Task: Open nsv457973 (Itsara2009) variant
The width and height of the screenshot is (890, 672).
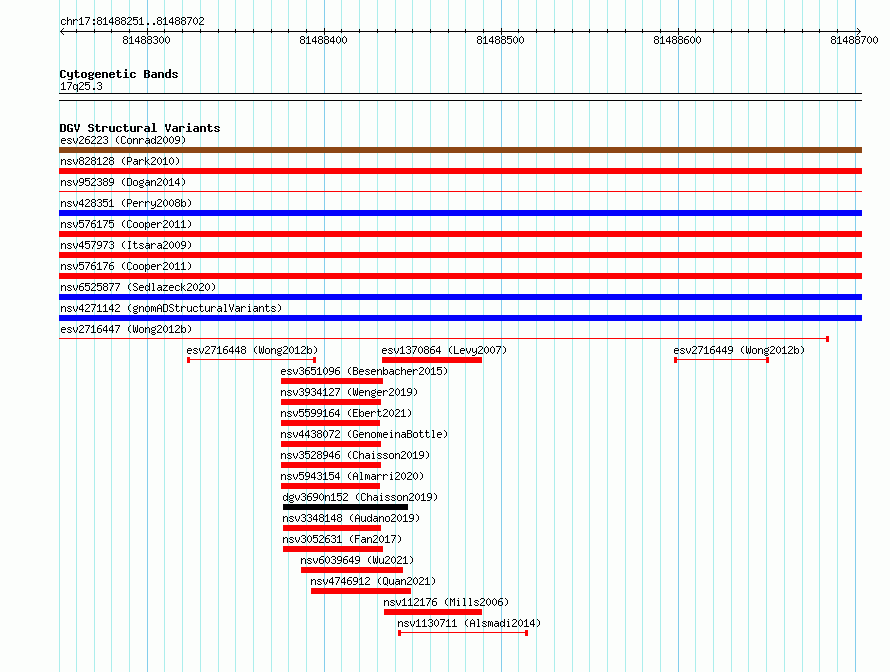Action: coord(126,245)
